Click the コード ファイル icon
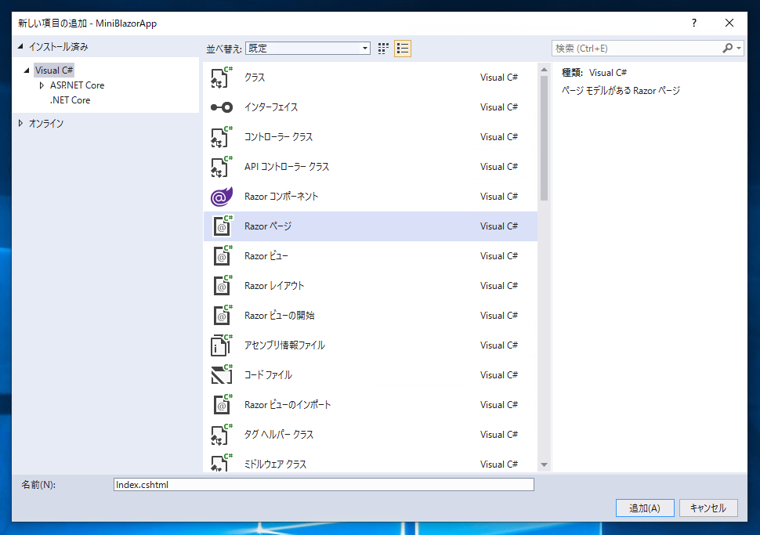Image resolution: width=760 pixels, height=535 pixels. tap(222, 375)
